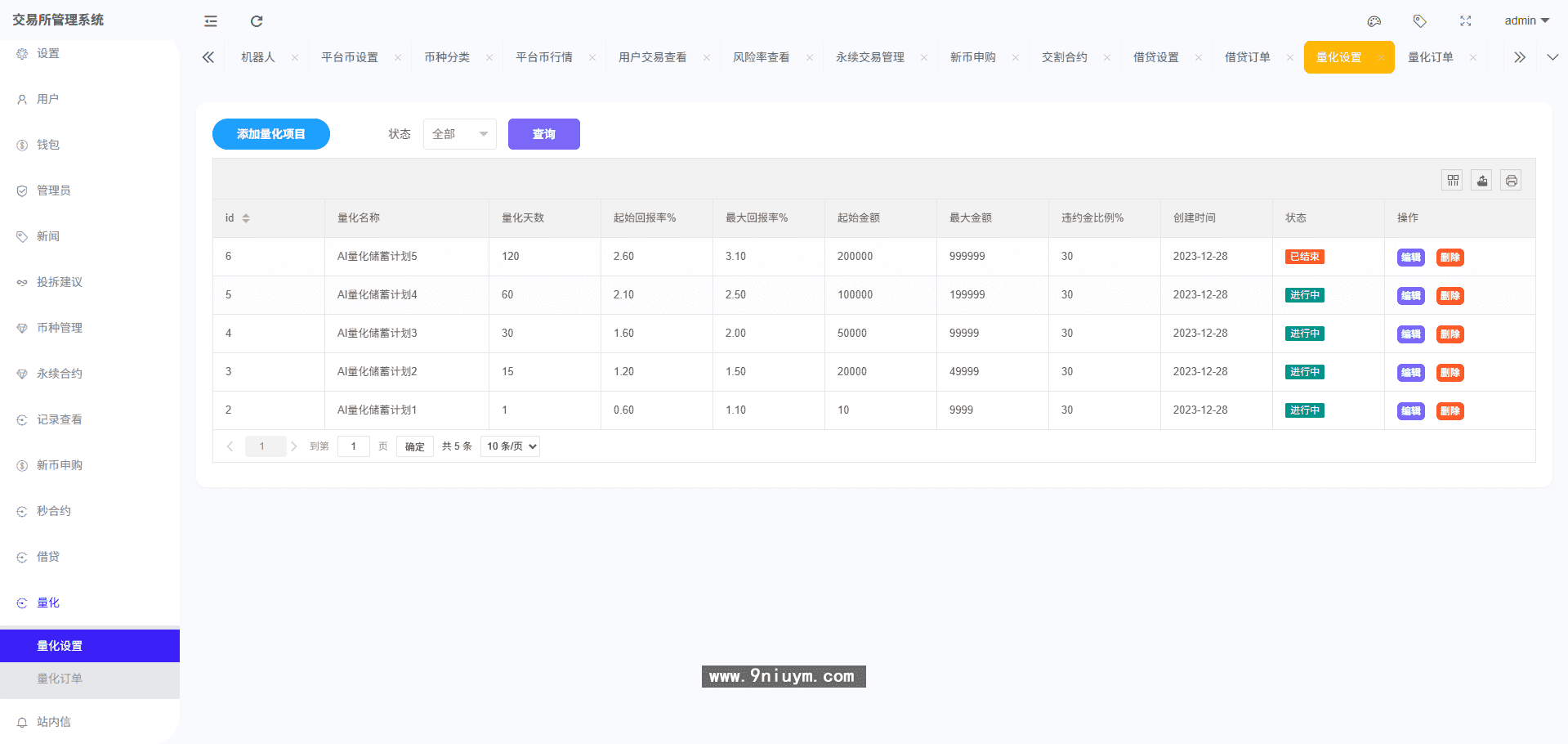Collapse the sidebar with the menu-fold icon
Viewport: 1568px width, 744px height.
tap(211, 21)
